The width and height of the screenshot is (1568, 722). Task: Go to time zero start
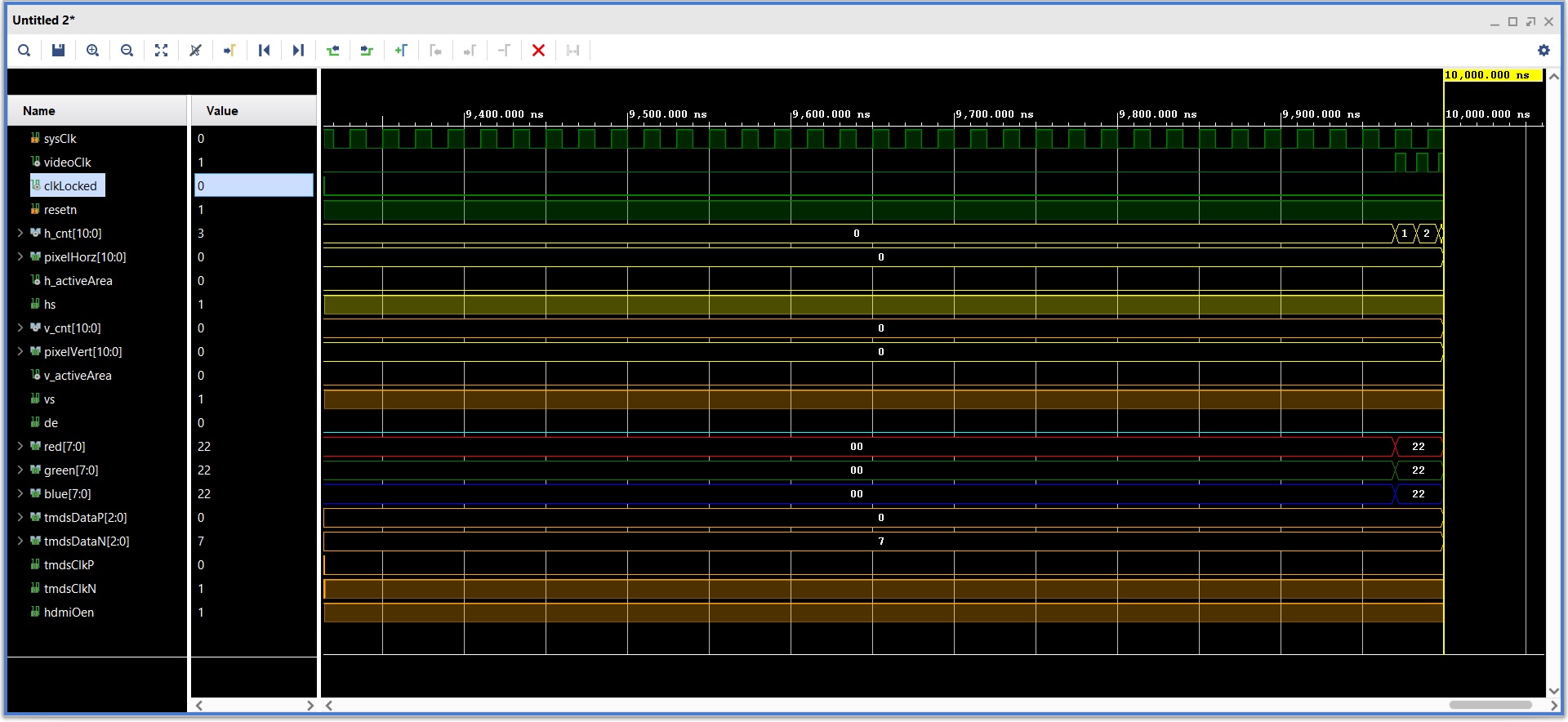coord(264,51)
